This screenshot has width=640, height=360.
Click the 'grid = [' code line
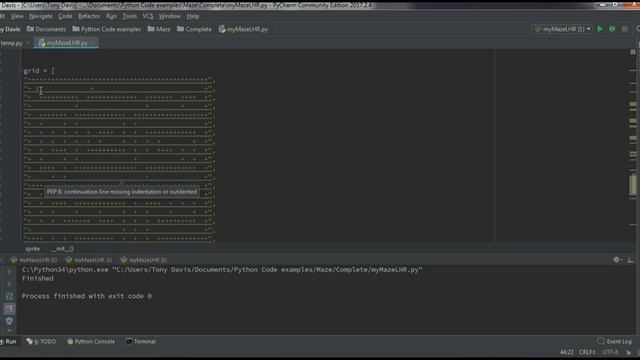tap(39, 71)
